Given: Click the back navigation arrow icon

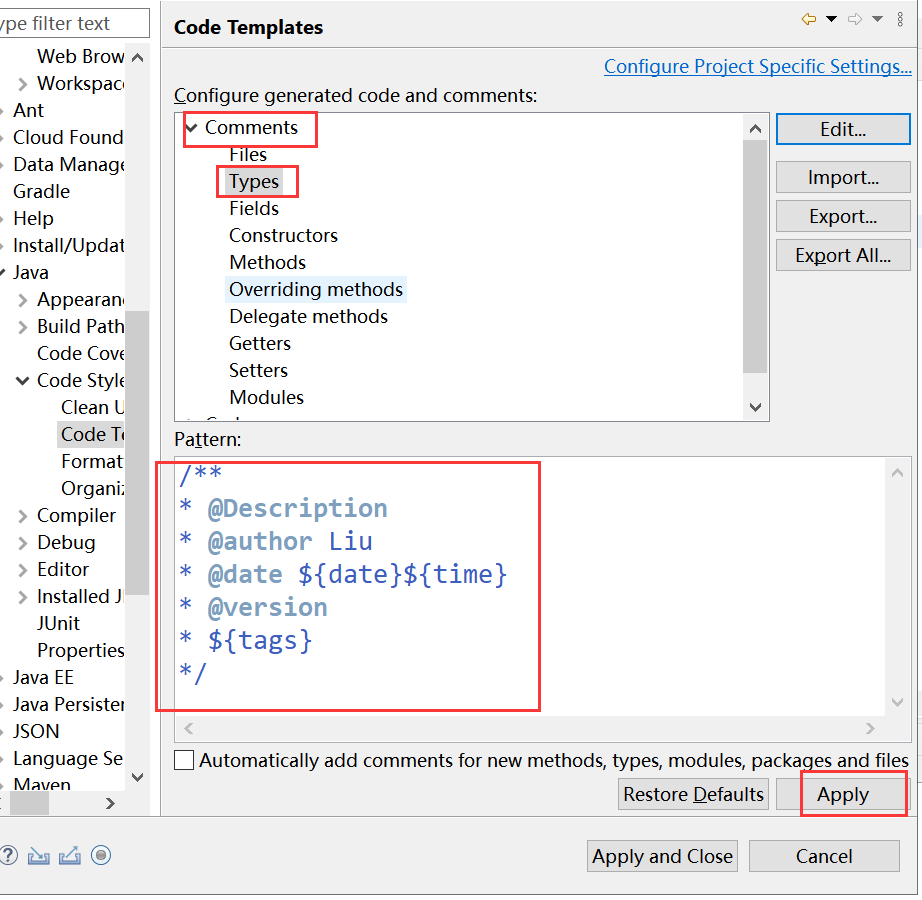Looking at the screenshot, I should [x=809, y=19].
